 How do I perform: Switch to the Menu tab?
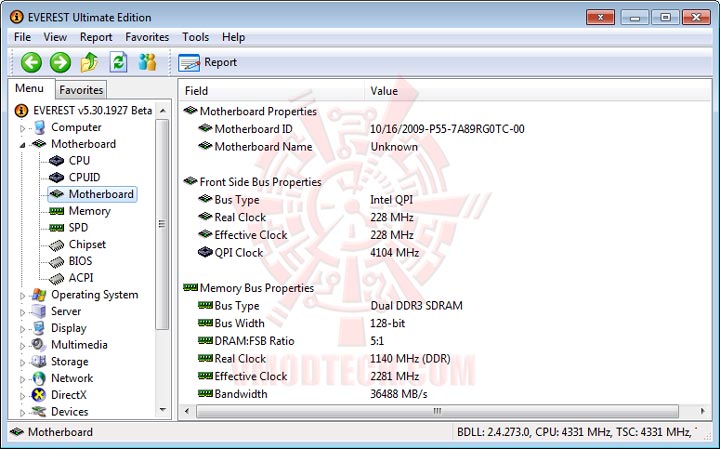pyautogui.click(x=29, y=88)
